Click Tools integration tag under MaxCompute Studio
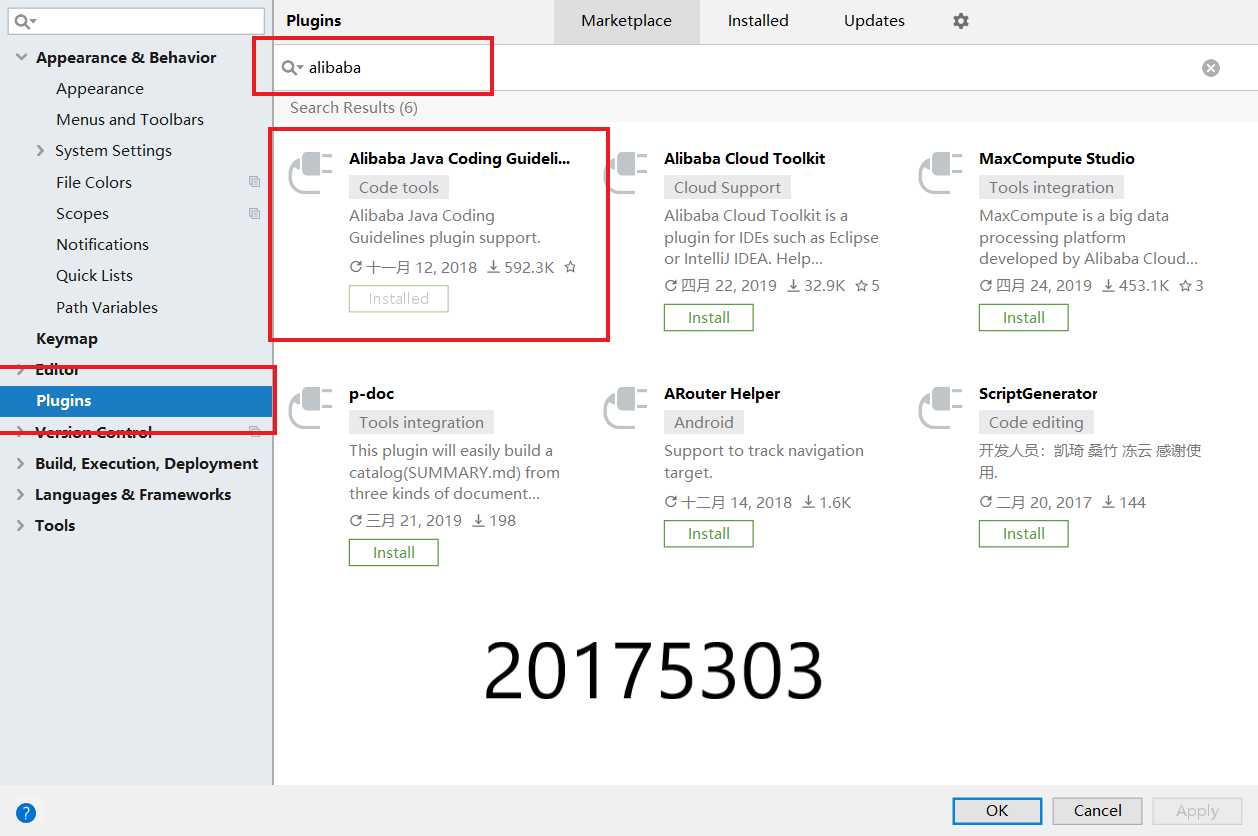This screenshot has height=836, width=1258. 1051,187
